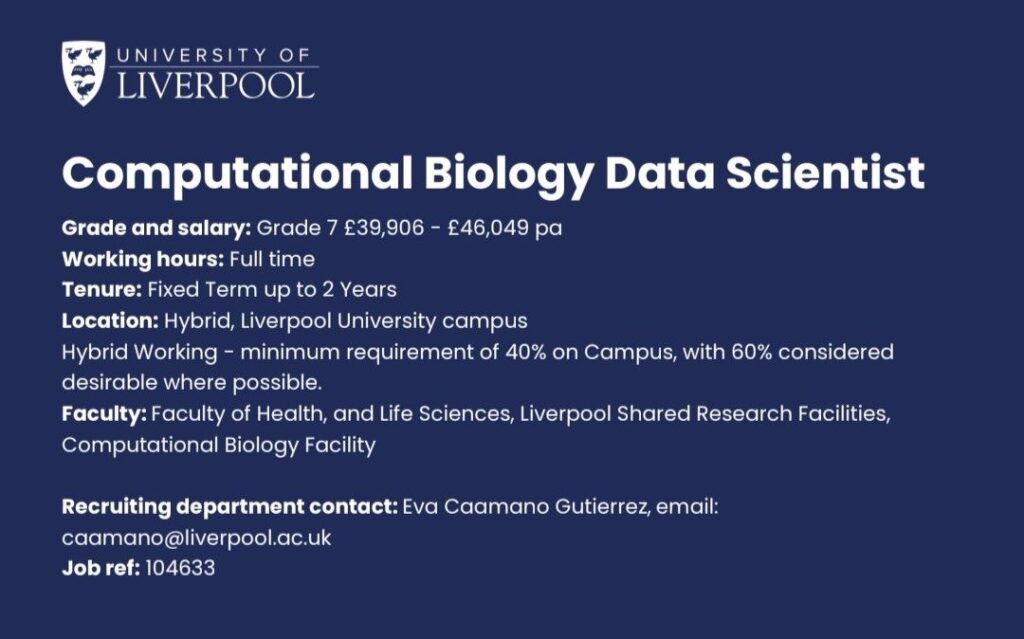Viewport: 1024px width, 639px height.
Task: Click the 'Grade and salary:' label
Action: (x=156, y=228)
